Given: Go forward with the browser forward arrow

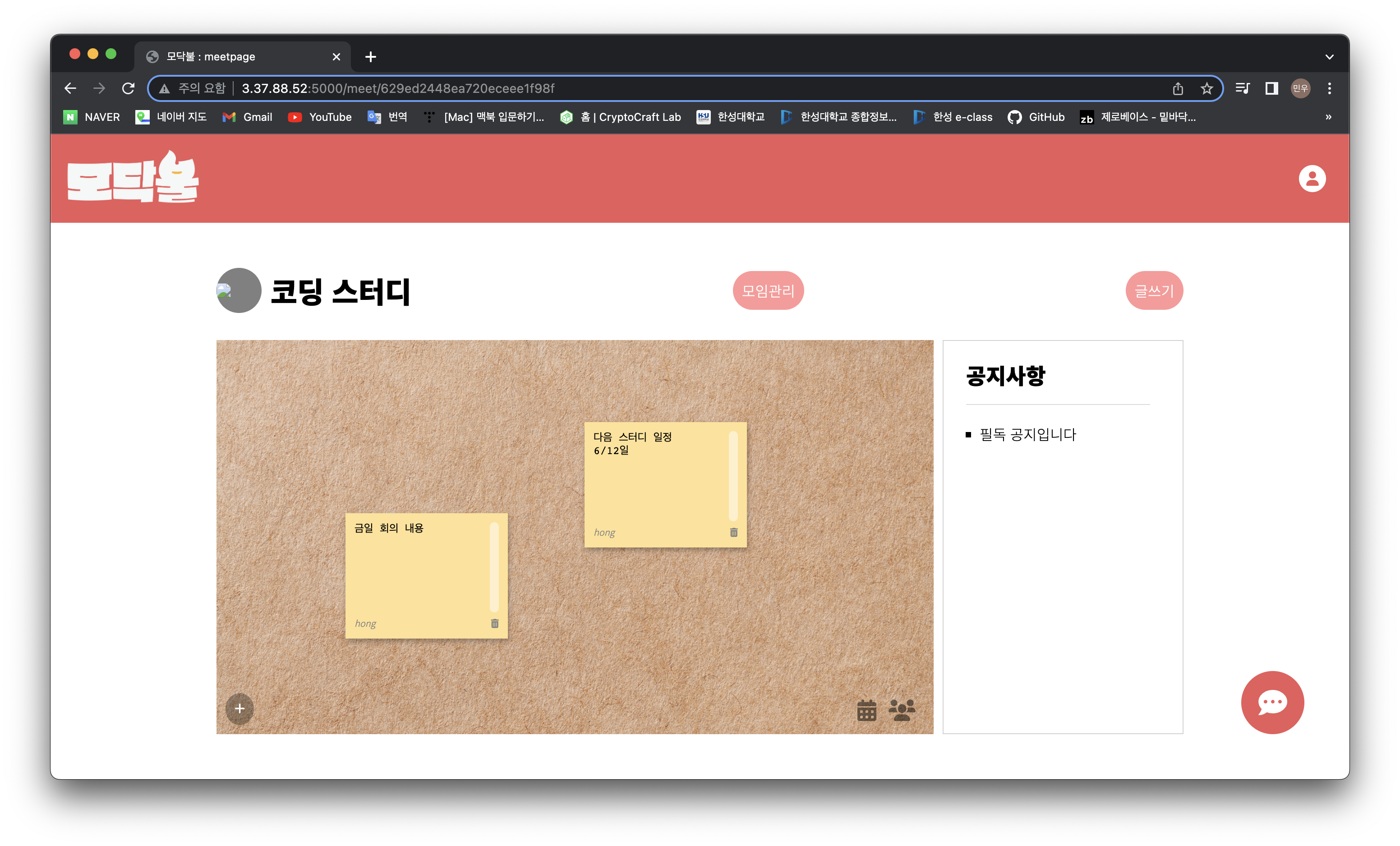Looking at the screenshot, I should [x=99, y=88].
